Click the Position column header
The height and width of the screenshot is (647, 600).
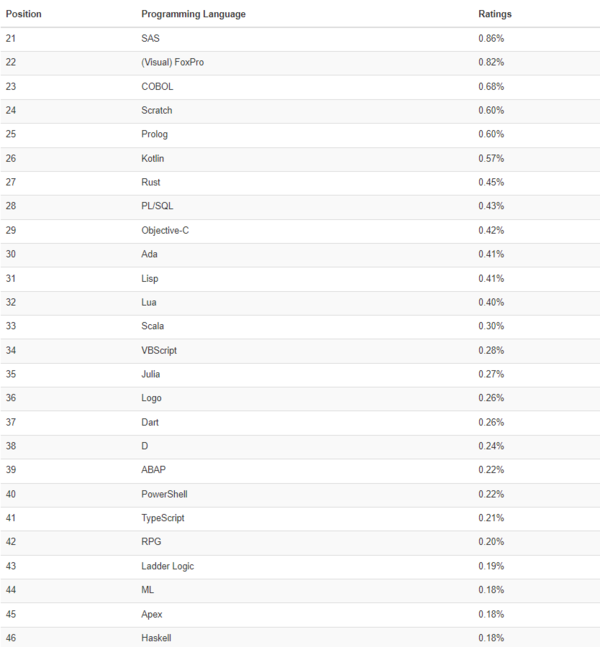click(23, 14)
